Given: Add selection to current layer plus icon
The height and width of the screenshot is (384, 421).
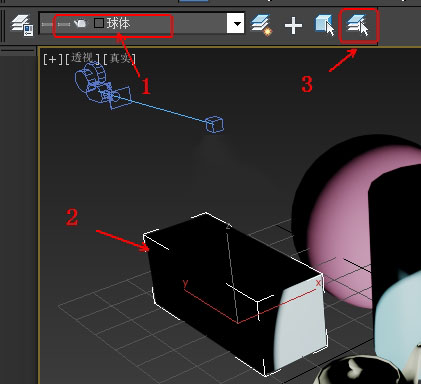Looking at the screenshot, I should click(293, 26).
